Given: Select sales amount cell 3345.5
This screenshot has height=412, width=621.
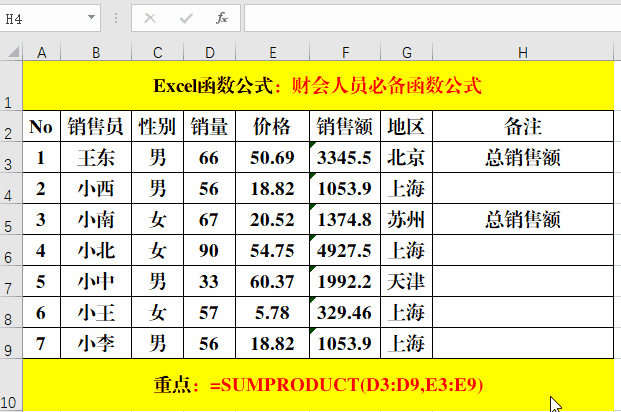Looking at the screenshot, I should click(x=345, y=157).
